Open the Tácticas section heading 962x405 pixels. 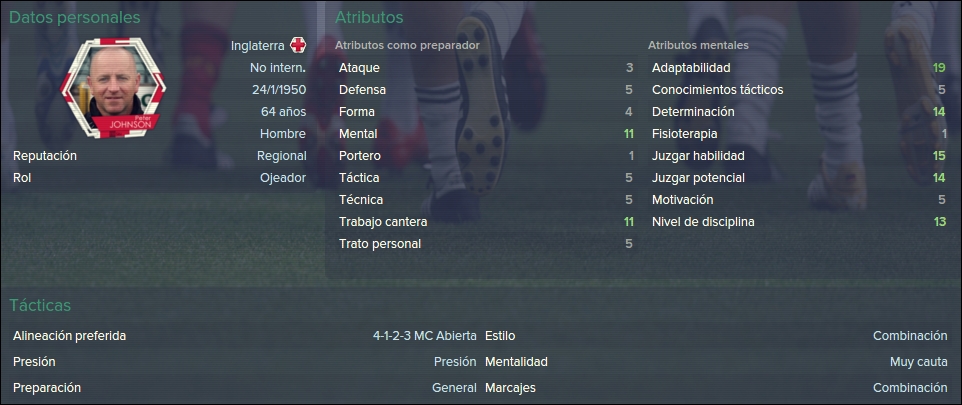[x=40, y=305]
